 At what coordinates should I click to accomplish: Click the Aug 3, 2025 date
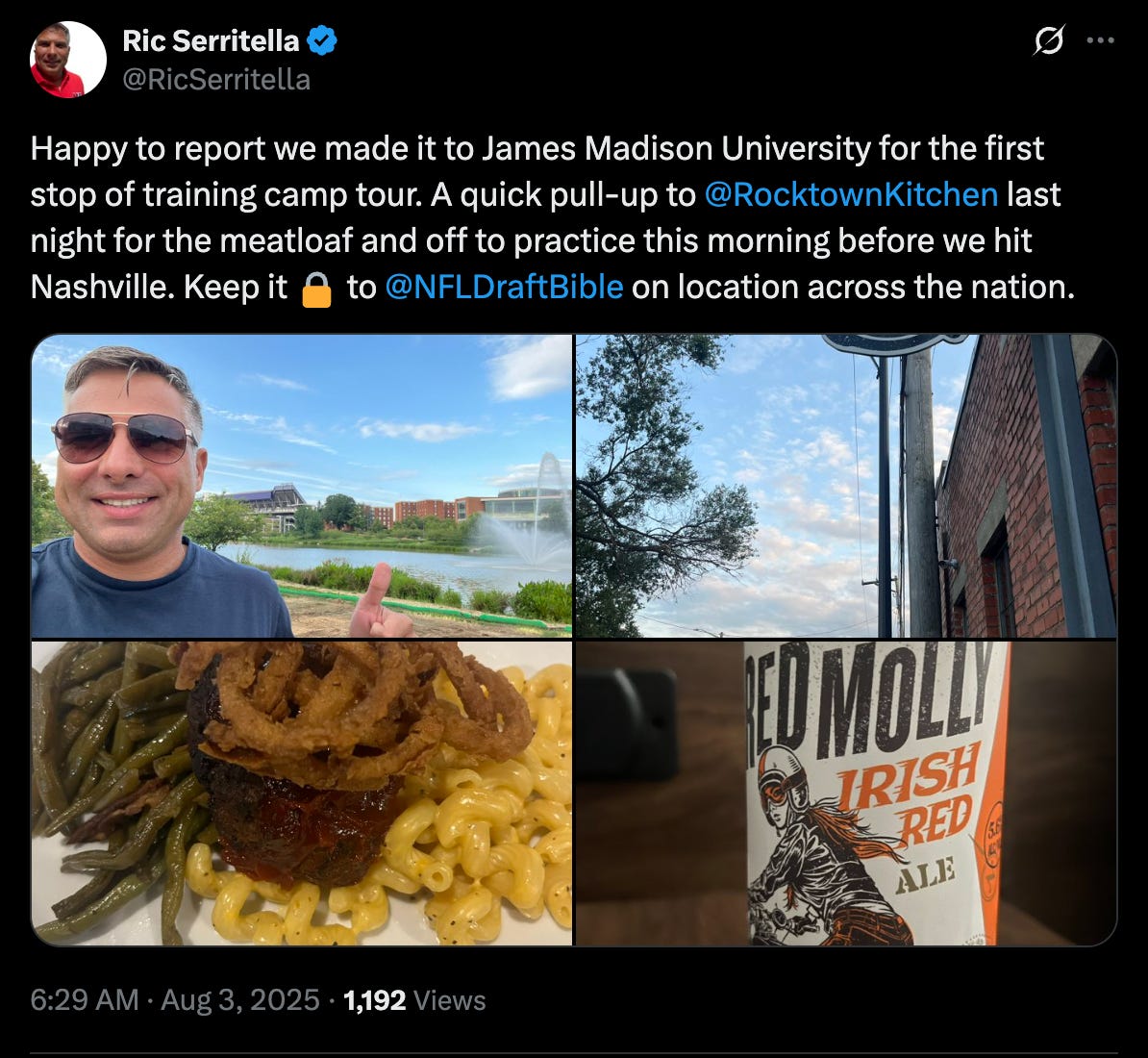(240, 1000)
